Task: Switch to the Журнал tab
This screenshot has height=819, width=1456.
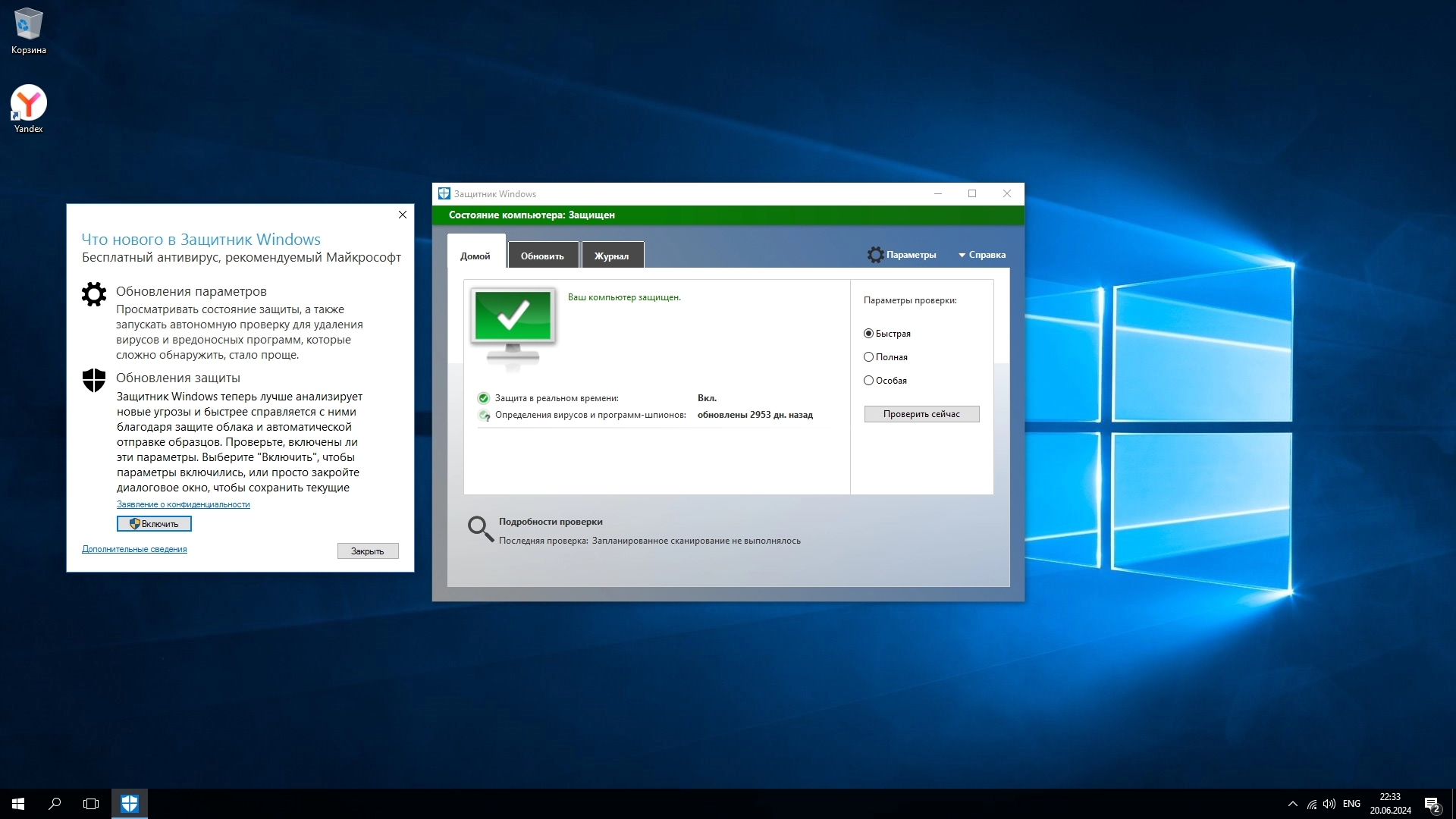Action: click(611, 256)
